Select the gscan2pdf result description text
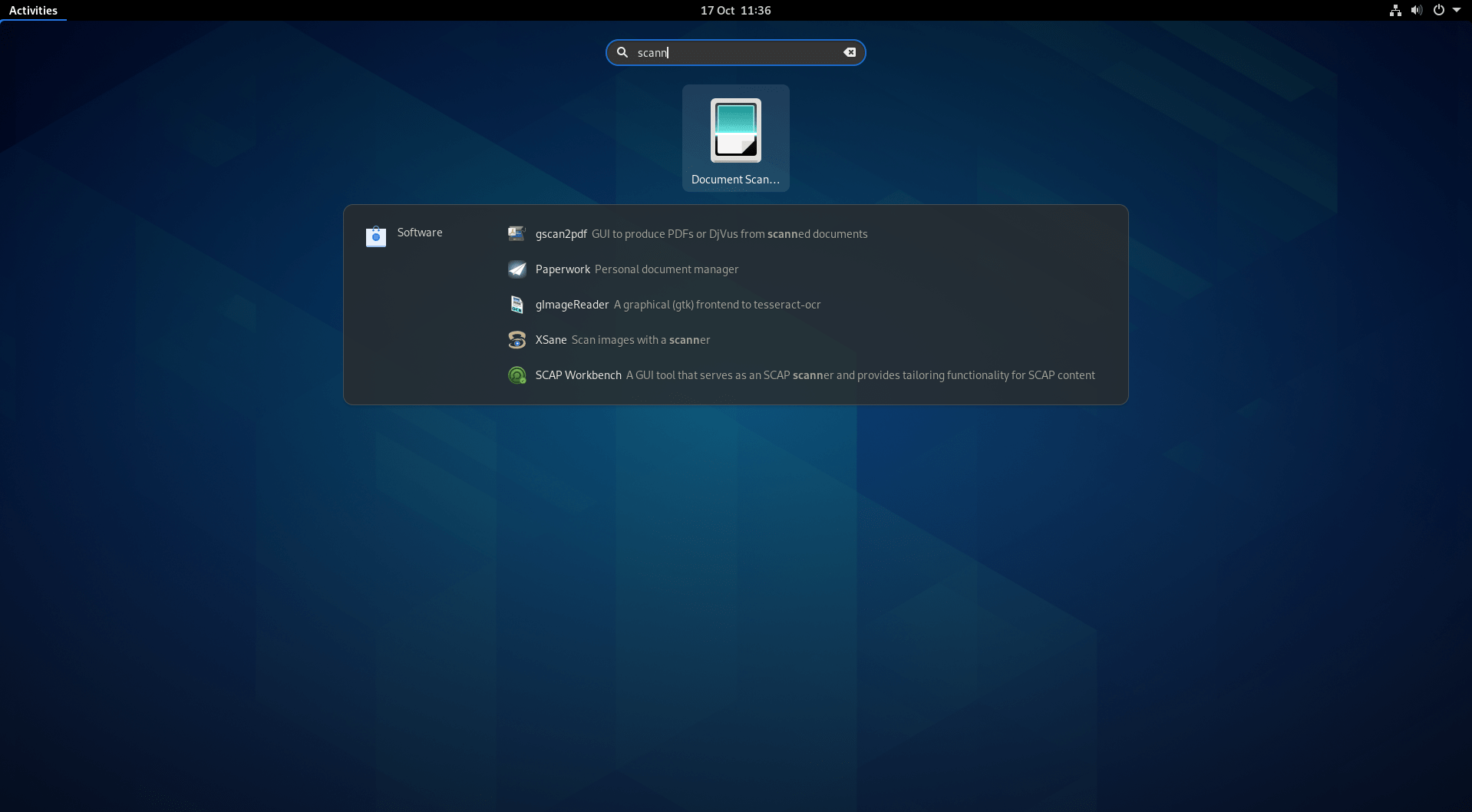This screenshot has height=812, width=1472. pos(731,234)
